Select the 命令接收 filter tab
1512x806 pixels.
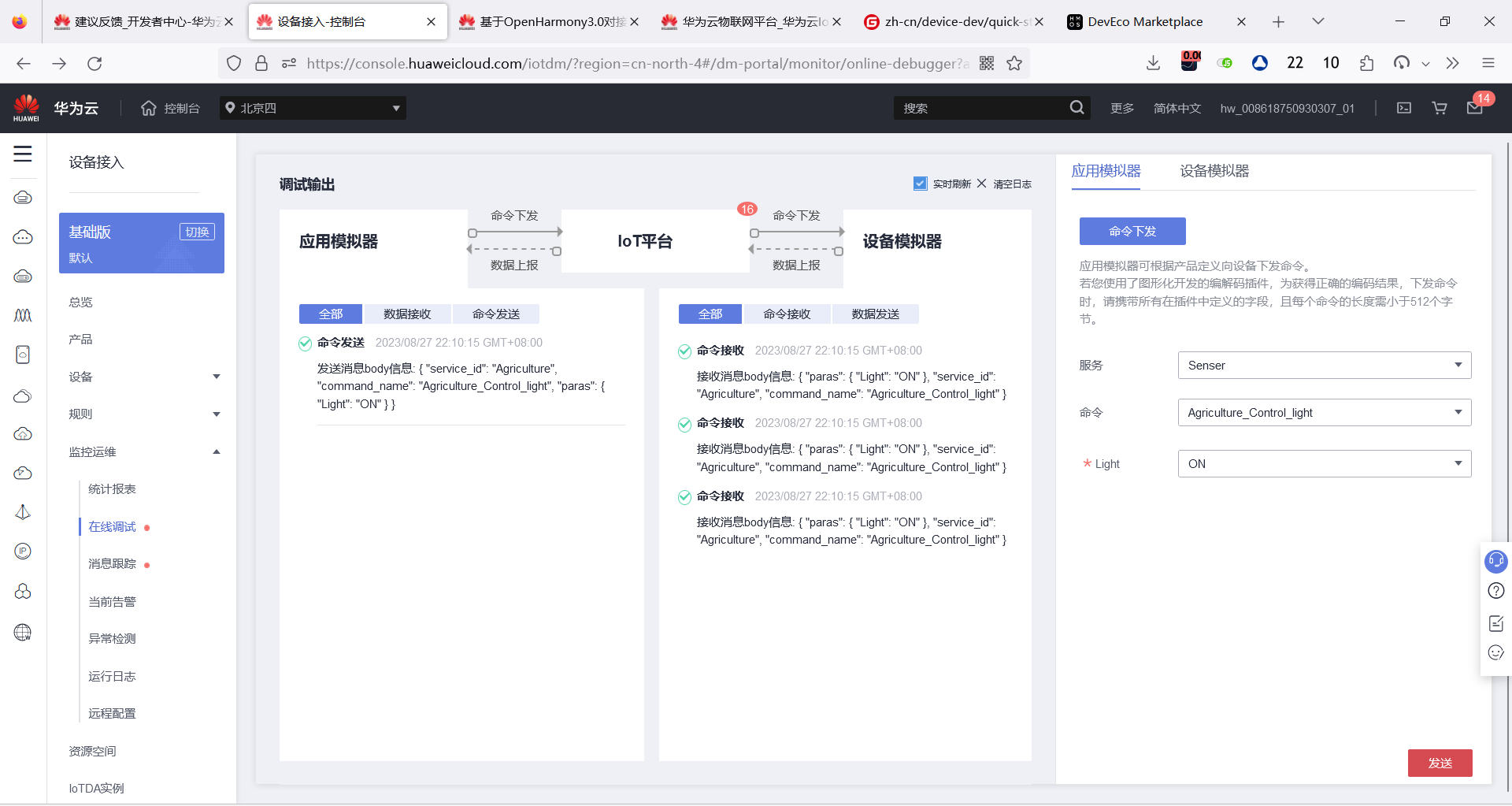coord(787,314)
